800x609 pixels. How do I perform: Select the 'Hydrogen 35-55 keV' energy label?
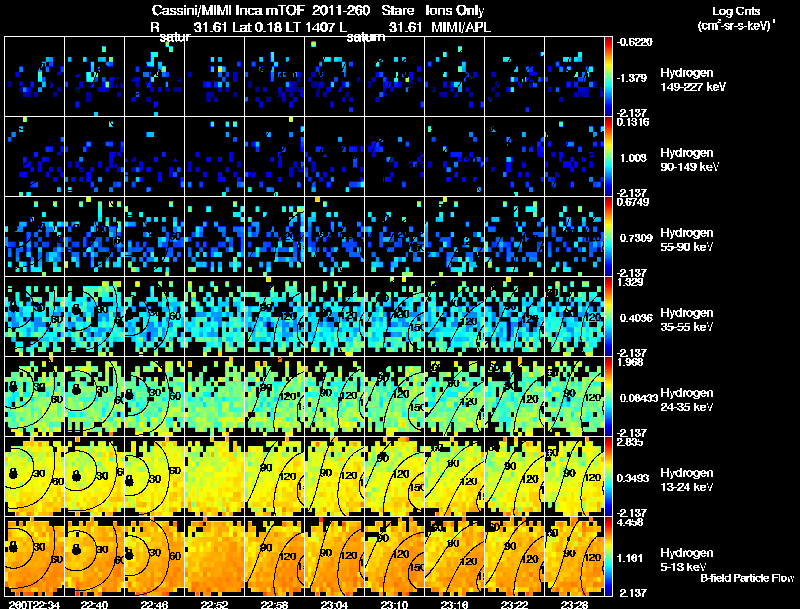coord(691,320)
